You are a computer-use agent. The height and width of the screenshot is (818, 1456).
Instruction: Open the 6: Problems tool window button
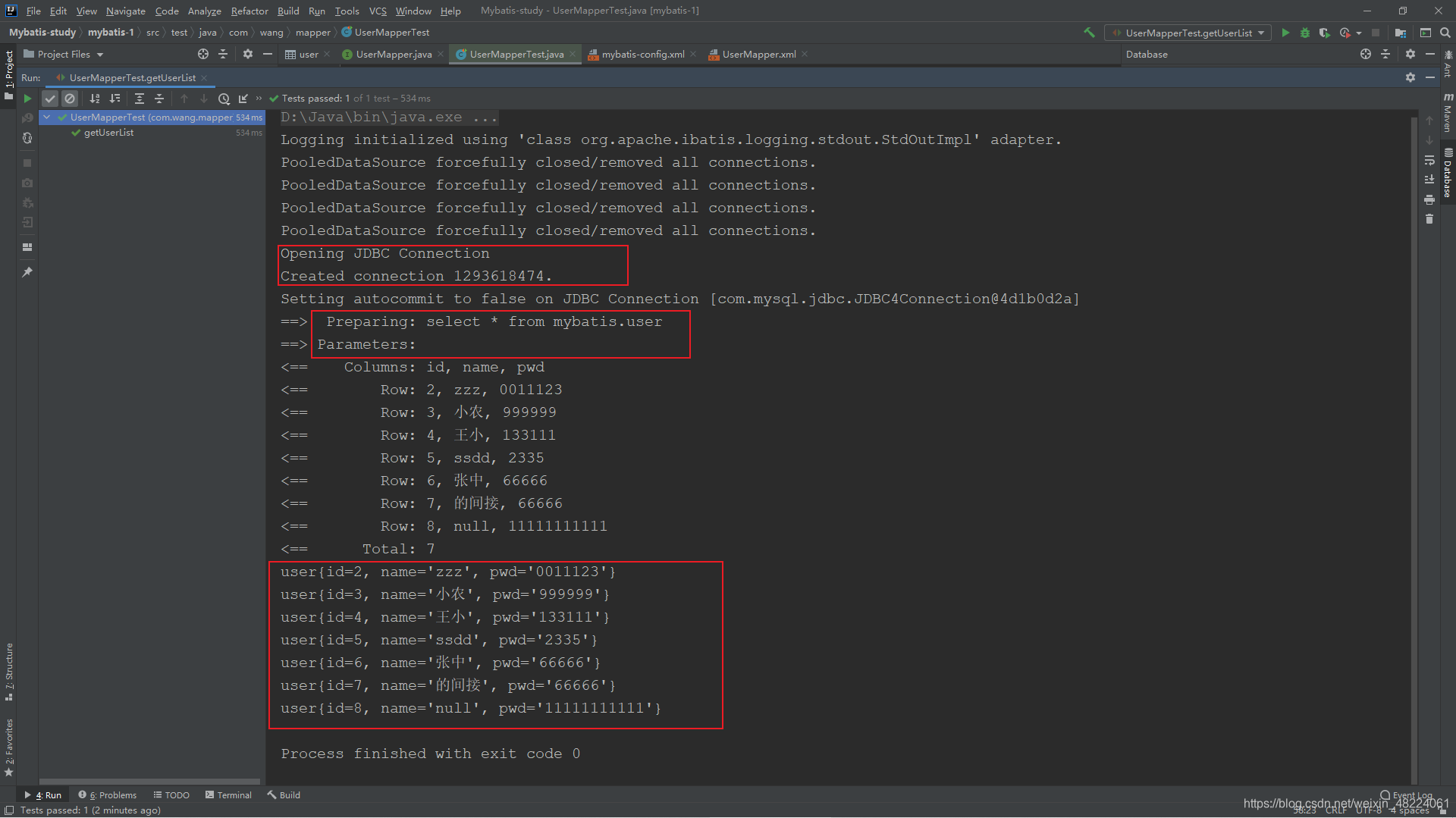point(108,794)
